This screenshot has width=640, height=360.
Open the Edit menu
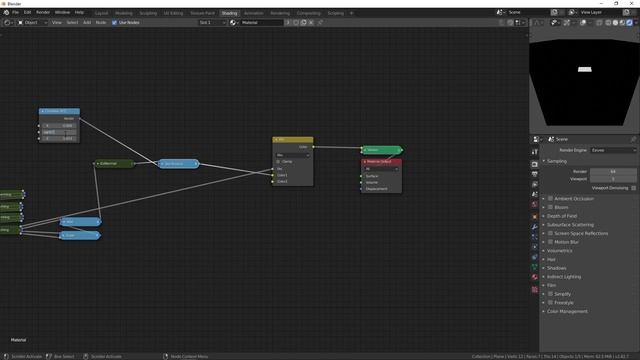click(27, 12)
